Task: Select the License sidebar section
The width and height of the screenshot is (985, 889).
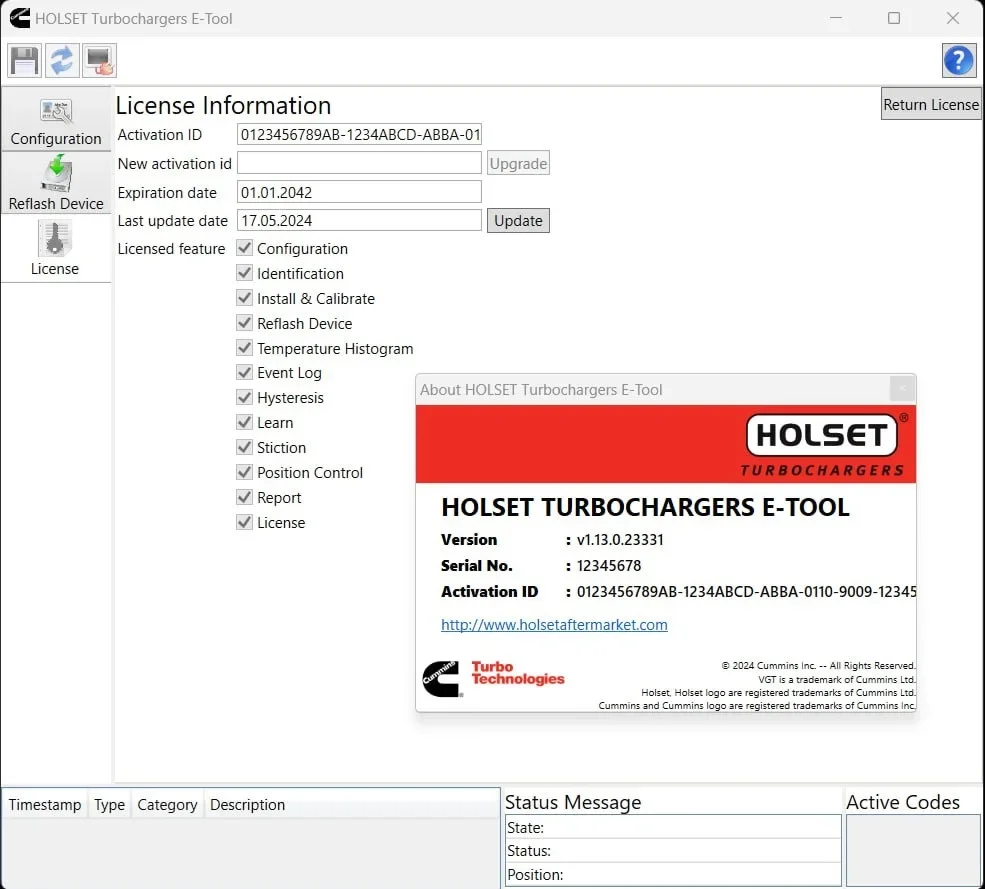Action: point(56,249)
